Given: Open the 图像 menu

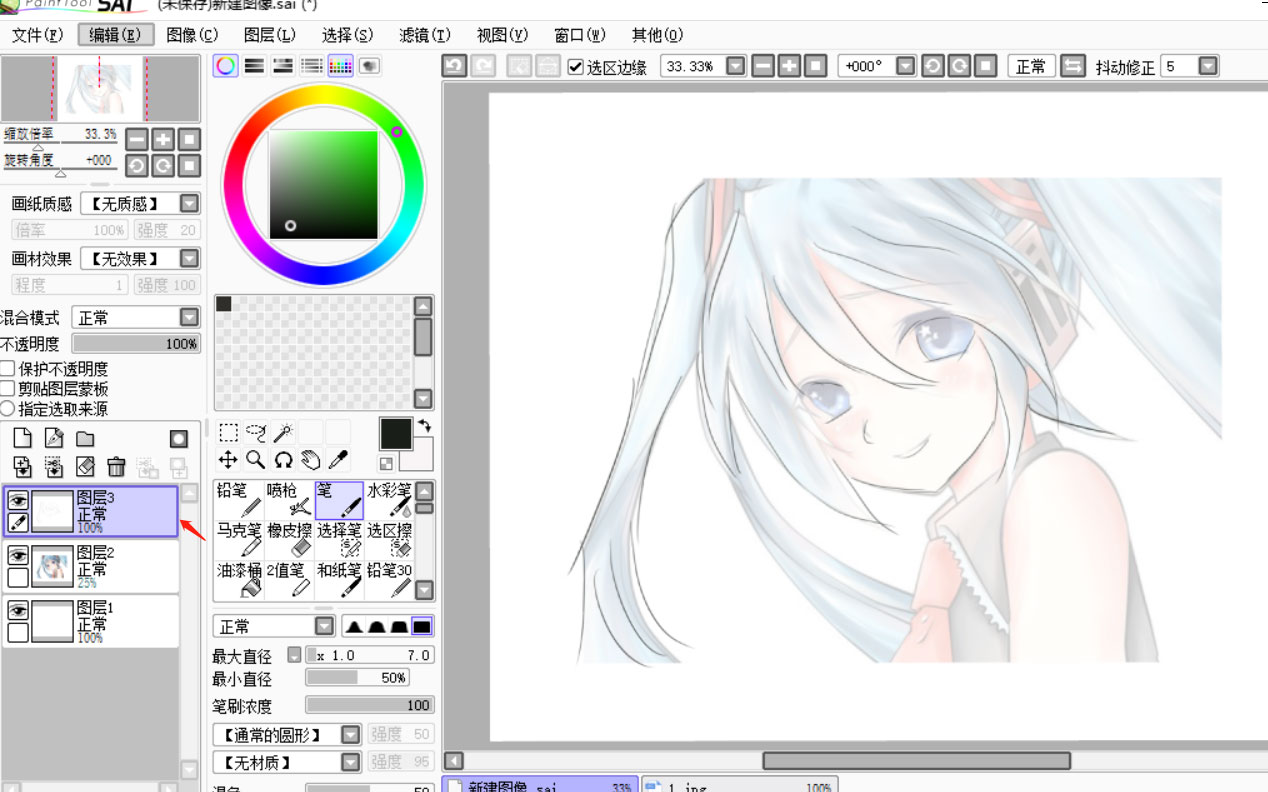Looking at the screenshot, I should (x=192, y=35).
